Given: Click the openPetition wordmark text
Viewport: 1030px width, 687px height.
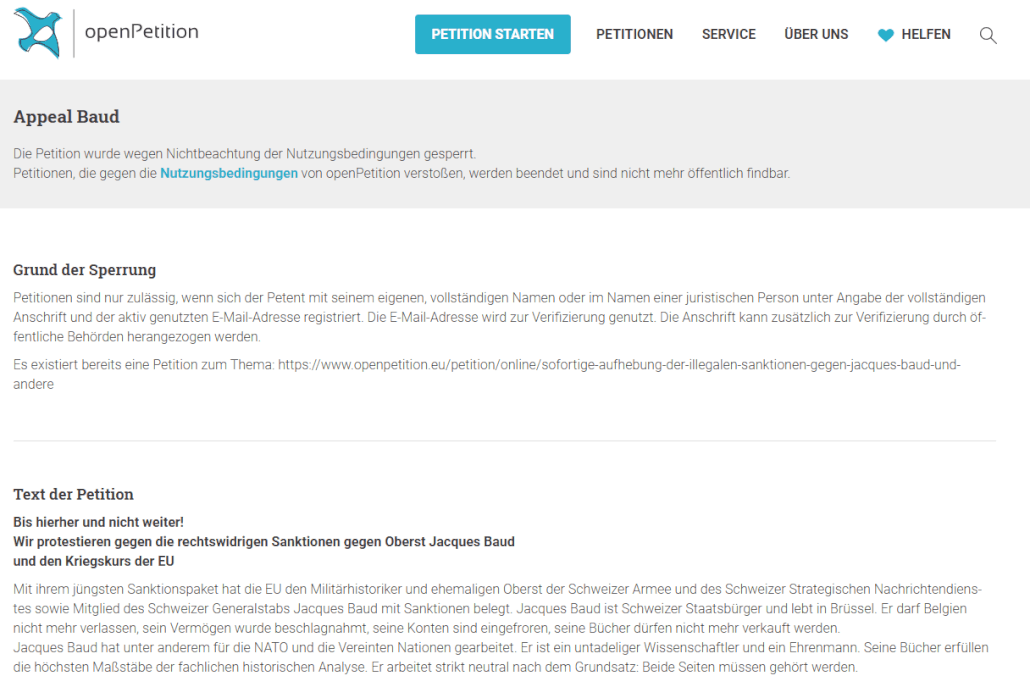Looking at the screenshot, I should [141, 32].
